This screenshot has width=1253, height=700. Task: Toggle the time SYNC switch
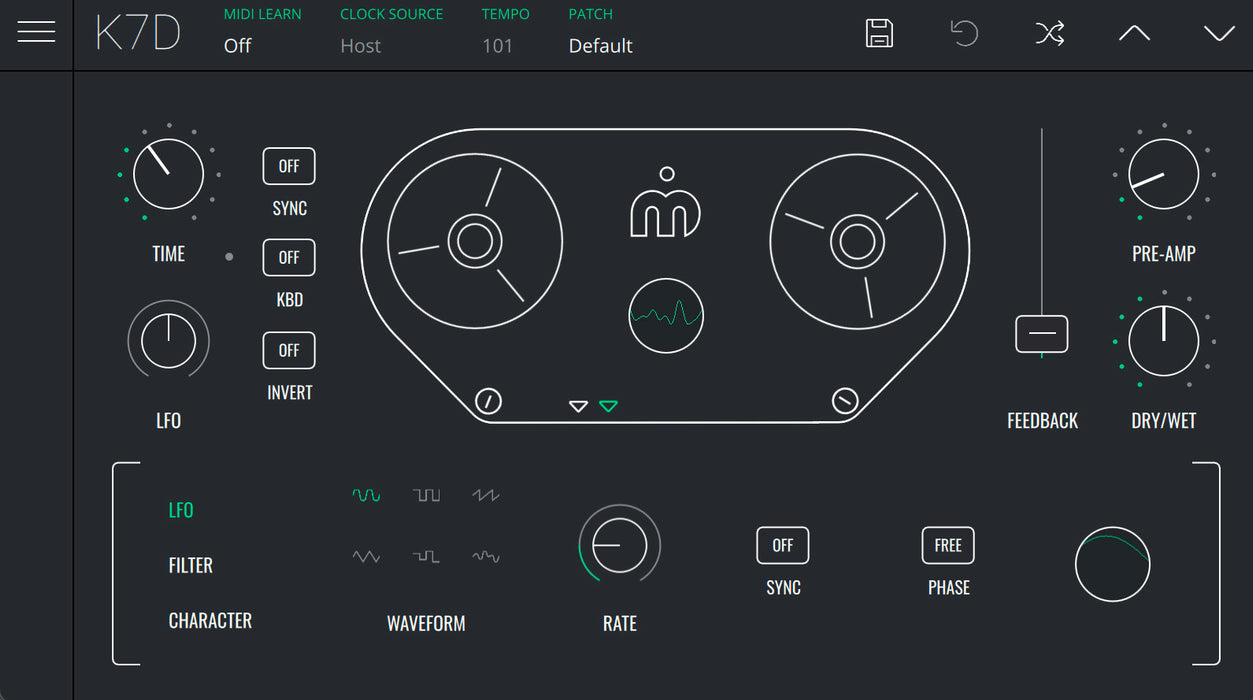tap(289, 167)
